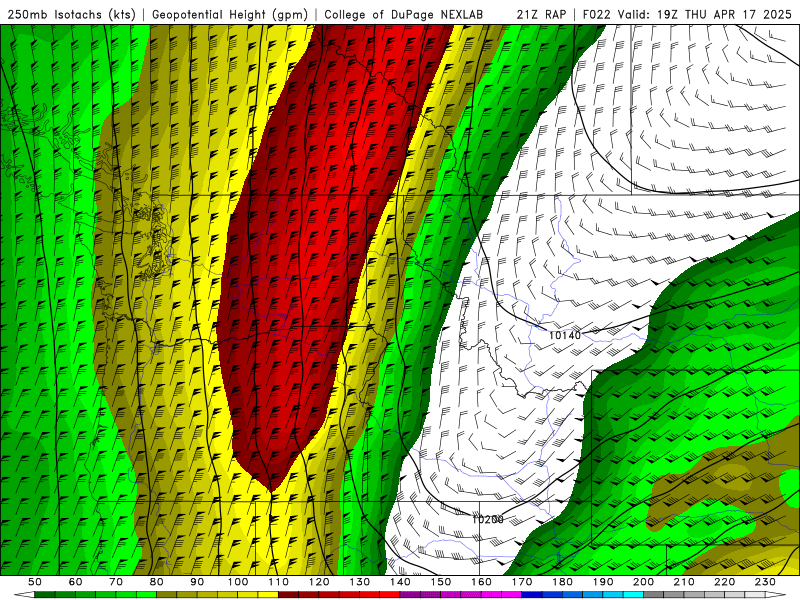Click the 100 kt legend value
This screenshot has height=600, width=800.
[238, 582]
